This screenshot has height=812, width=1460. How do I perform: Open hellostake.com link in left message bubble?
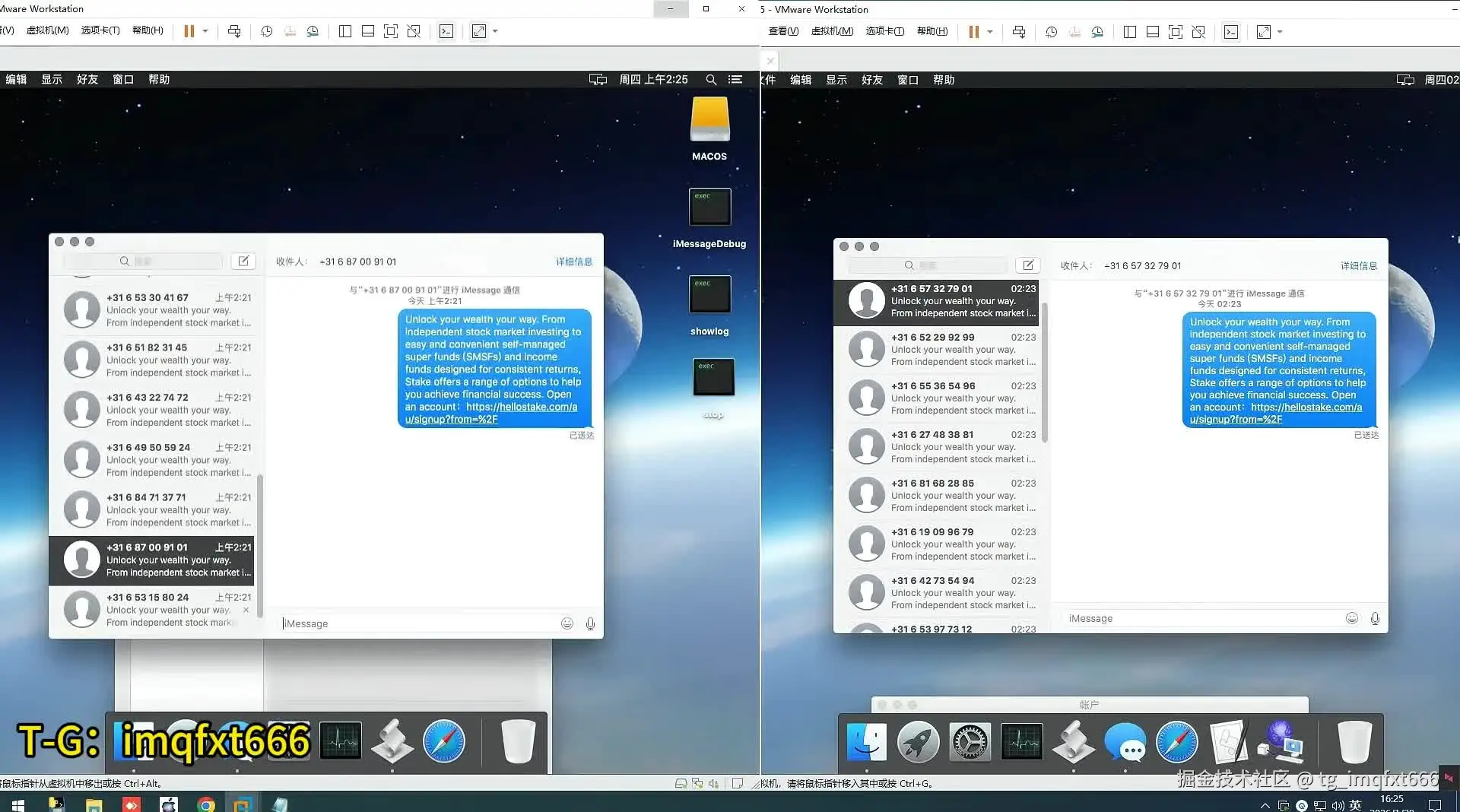coord(491,413)
